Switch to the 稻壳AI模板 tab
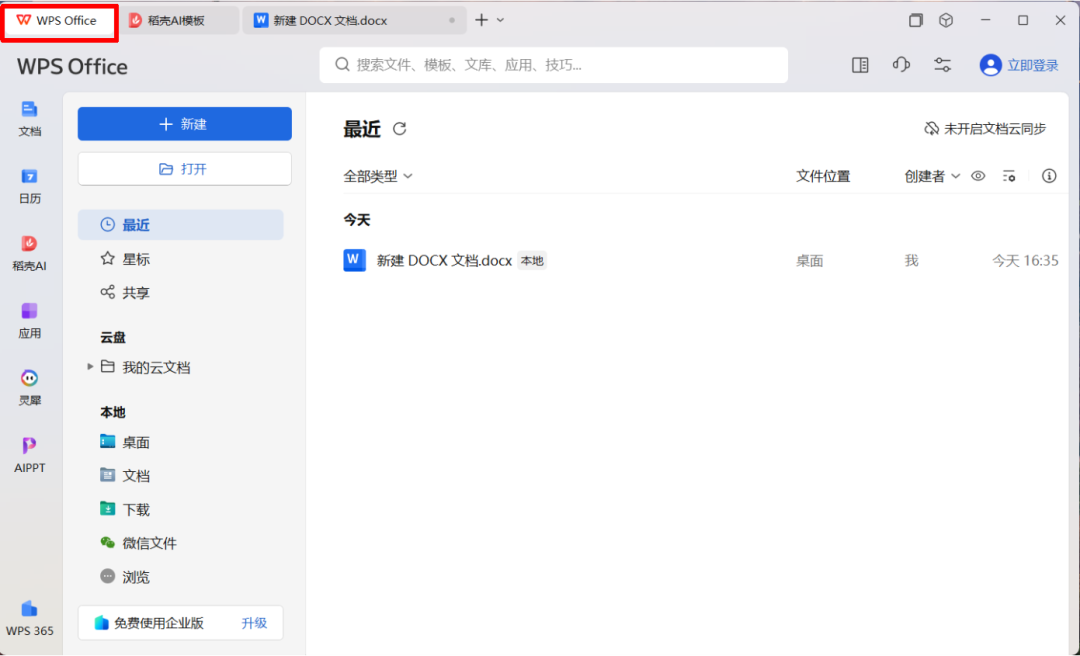Viewport: 1080px width, 656px height. 179,21
